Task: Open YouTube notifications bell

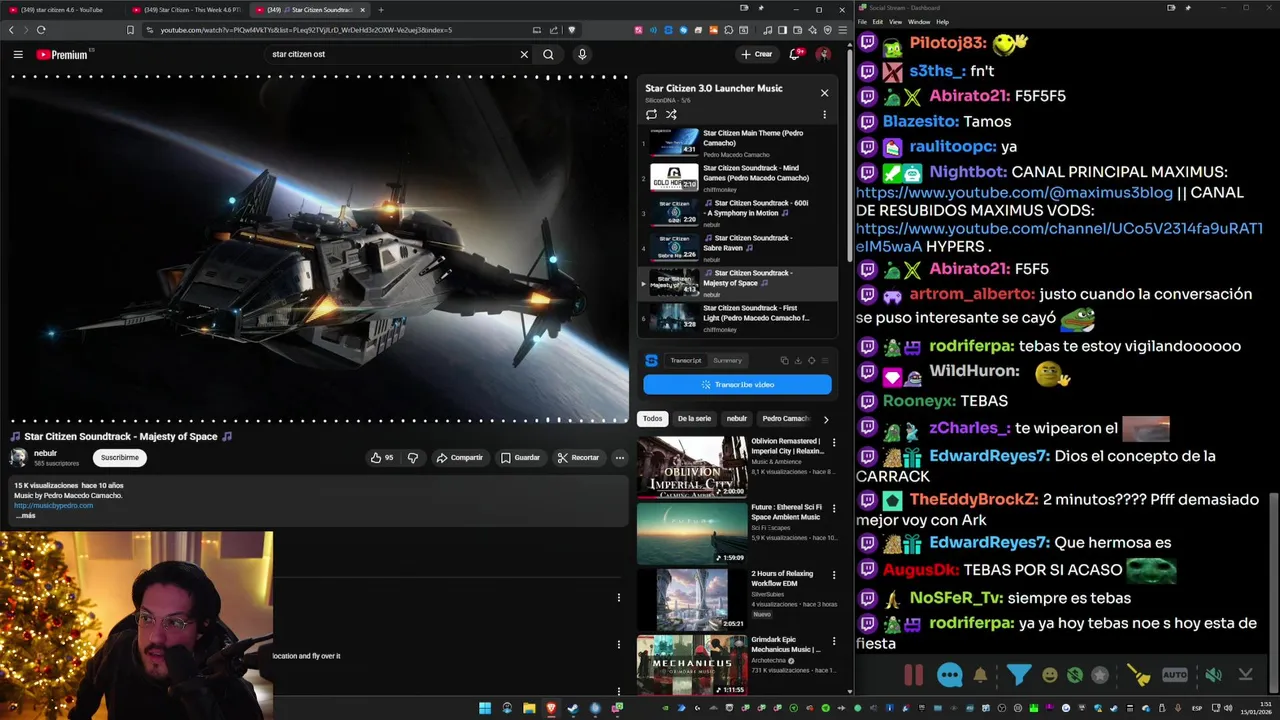Action: tap(795, 54)
